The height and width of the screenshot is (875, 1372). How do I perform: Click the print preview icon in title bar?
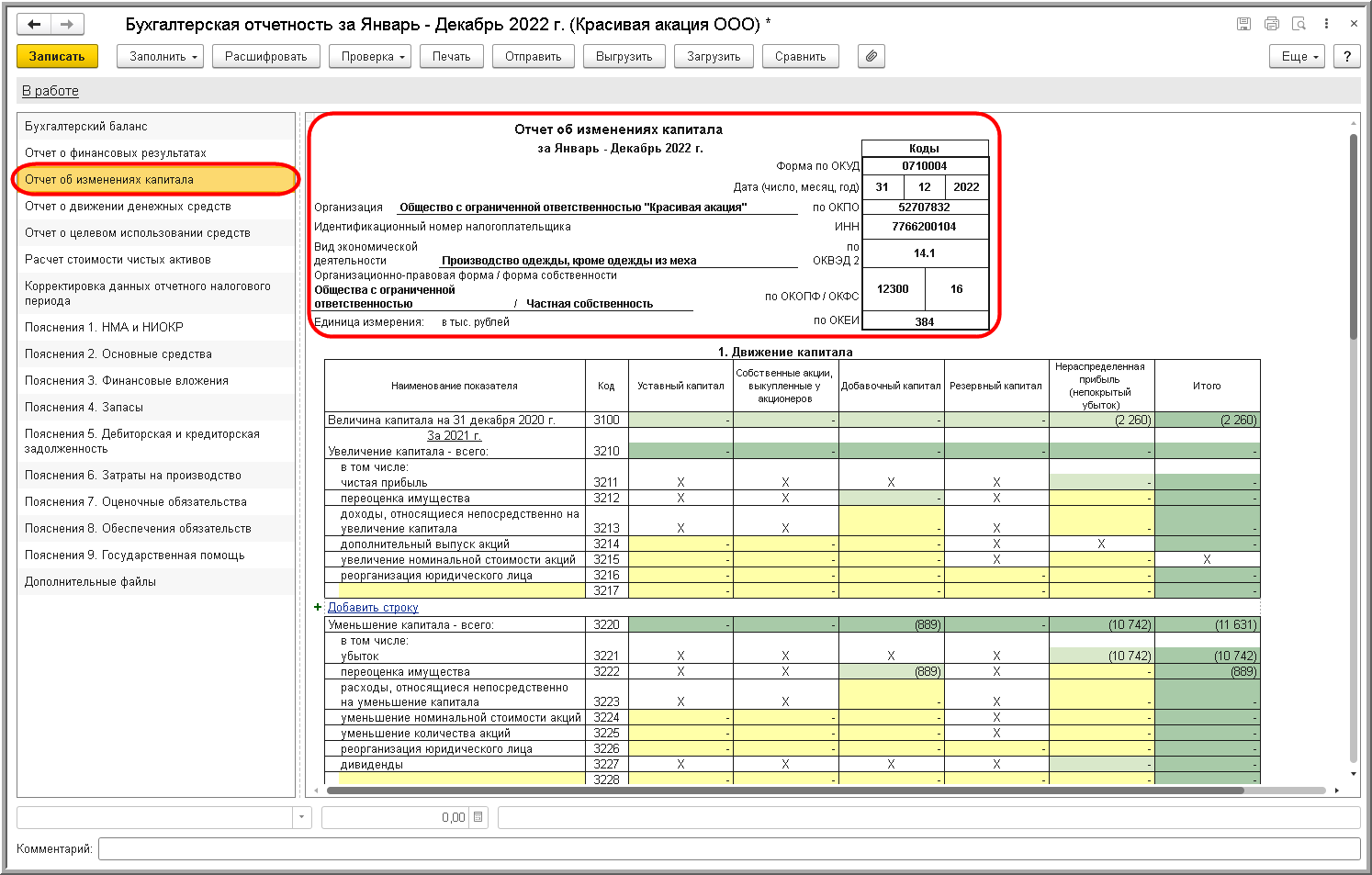[x=1299, y=25]
